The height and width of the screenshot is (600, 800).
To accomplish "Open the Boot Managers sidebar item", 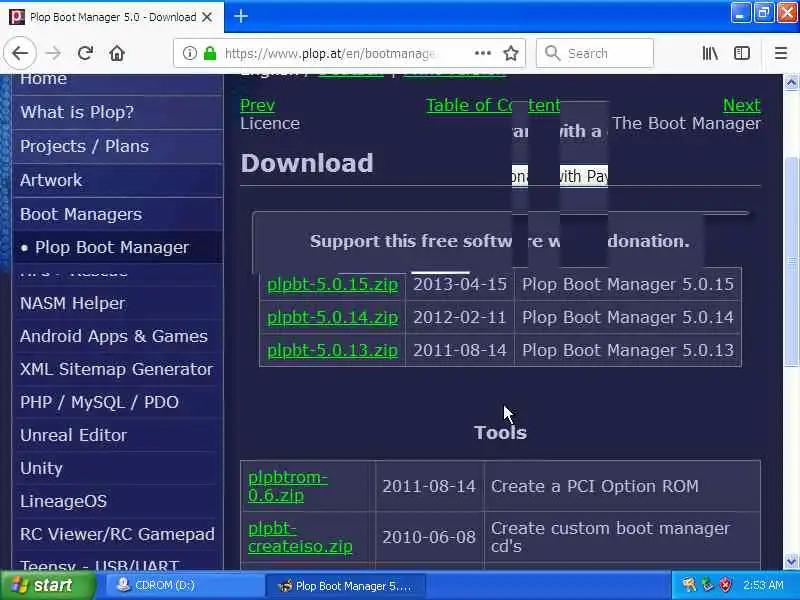I will pos(117,214).
